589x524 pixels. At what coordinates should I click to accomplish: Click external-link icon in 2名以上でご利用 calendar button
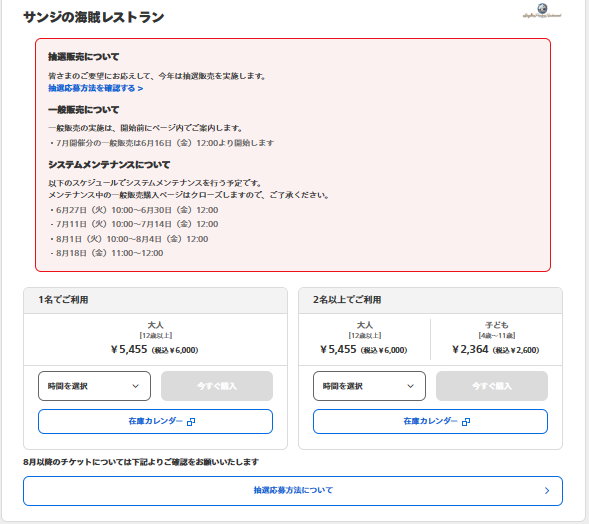point(466,422)
